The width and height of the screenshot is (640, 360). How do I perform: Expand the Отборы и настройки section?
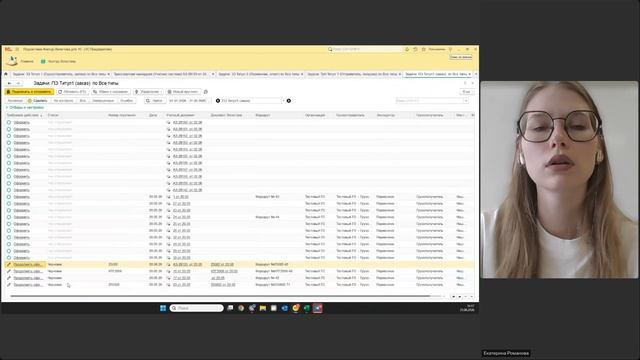(25, 108)
